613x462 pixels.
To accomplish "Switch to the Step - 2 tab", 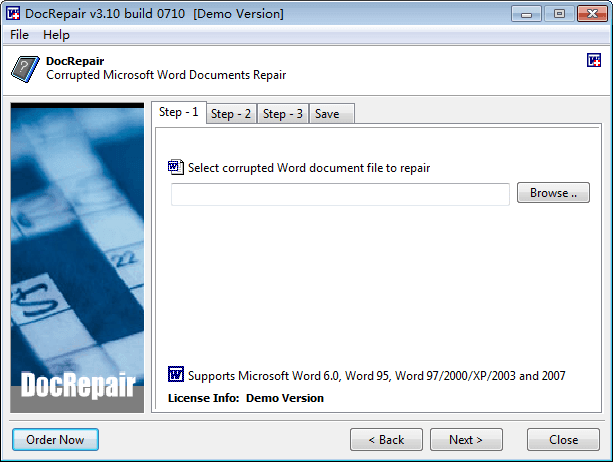I will pos(231,114).
